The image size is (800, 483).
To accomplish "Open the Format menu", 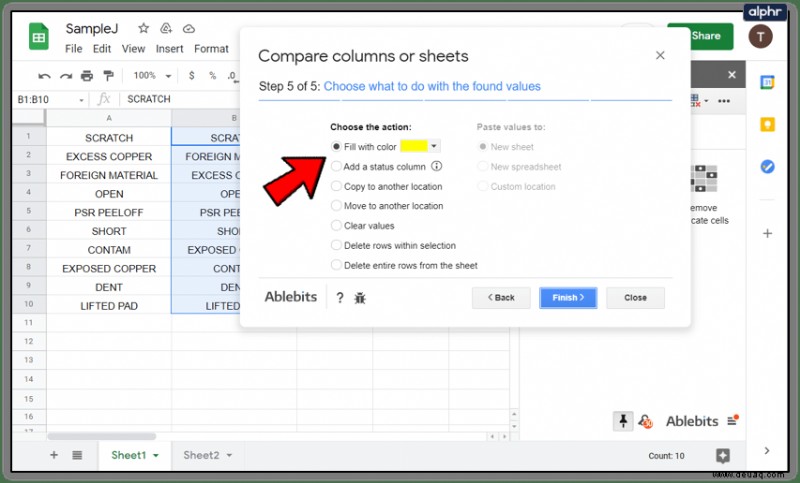I will [x=211, y=49].
